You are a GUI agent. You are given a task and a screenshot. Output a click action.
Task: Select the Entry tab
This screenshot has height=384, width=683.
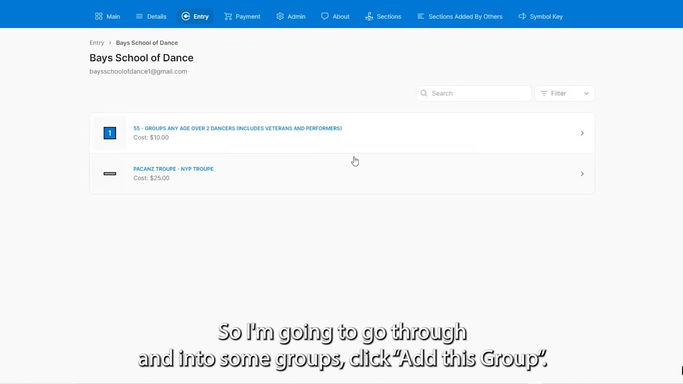[195, 17]
